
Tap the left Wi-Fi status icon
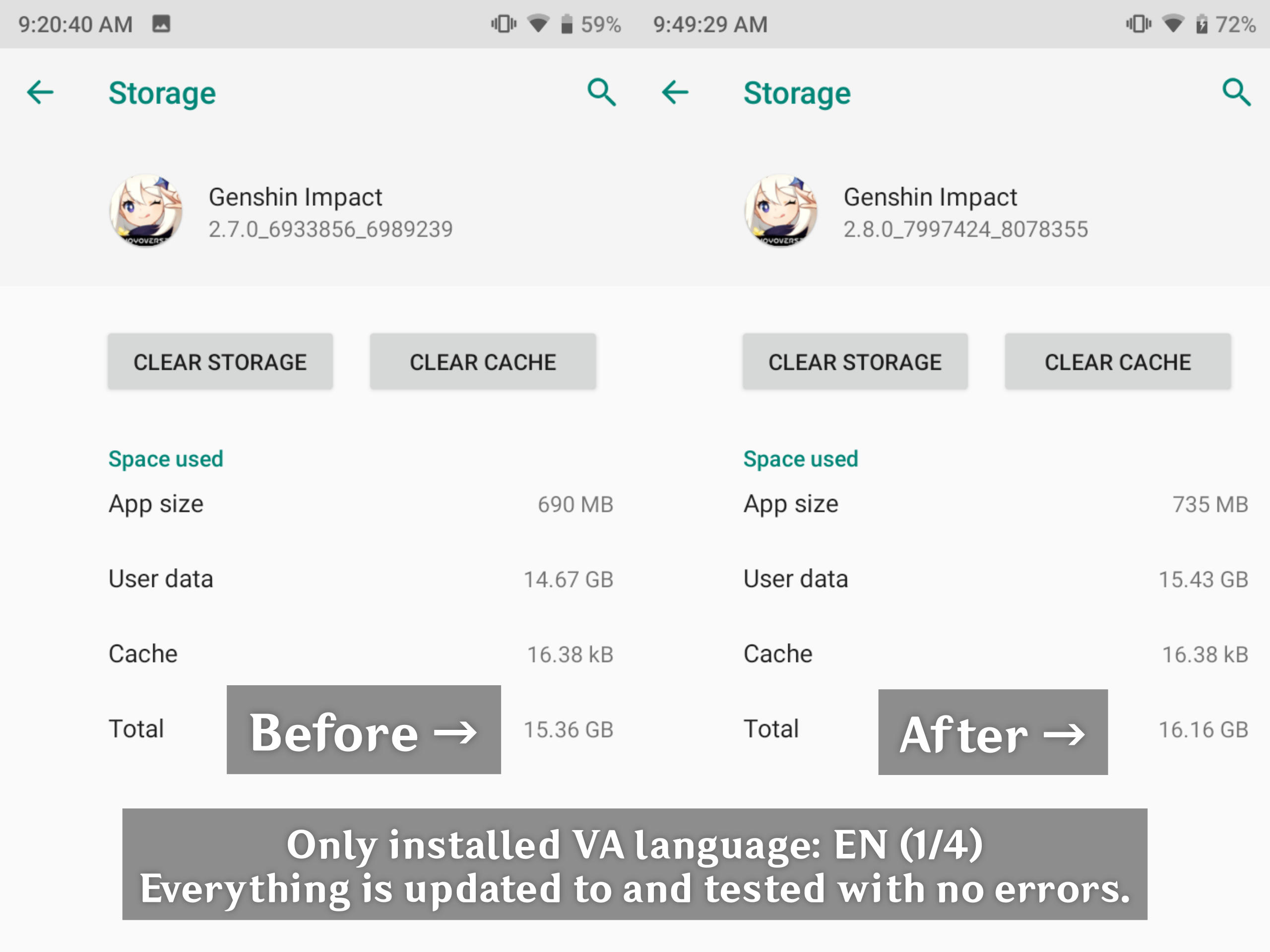click(x=538, y=24)
